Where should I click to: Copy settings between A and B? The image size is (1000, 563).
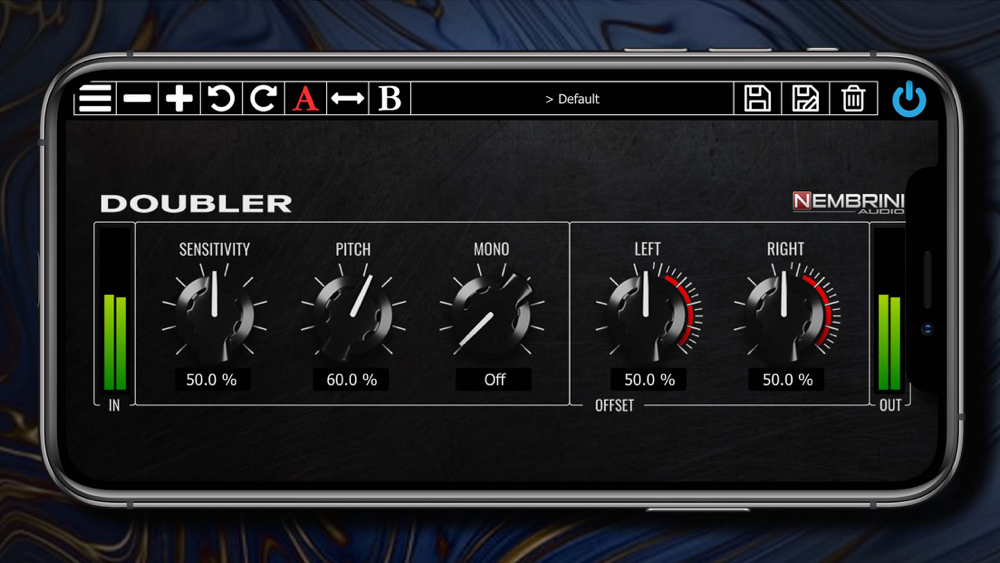tap(348, 99)
